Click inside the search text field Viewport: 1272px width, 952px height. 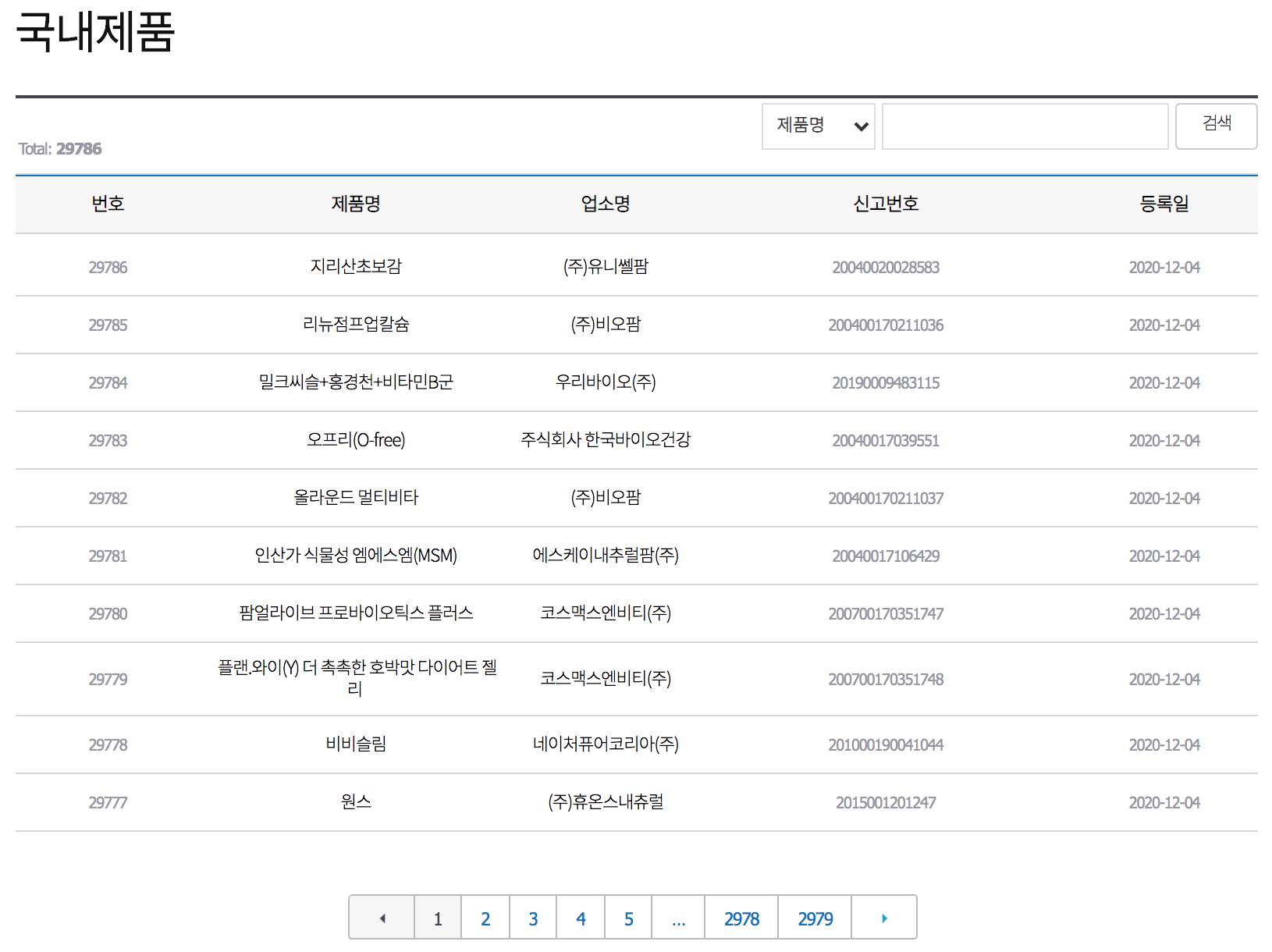tap(1025, 126)
